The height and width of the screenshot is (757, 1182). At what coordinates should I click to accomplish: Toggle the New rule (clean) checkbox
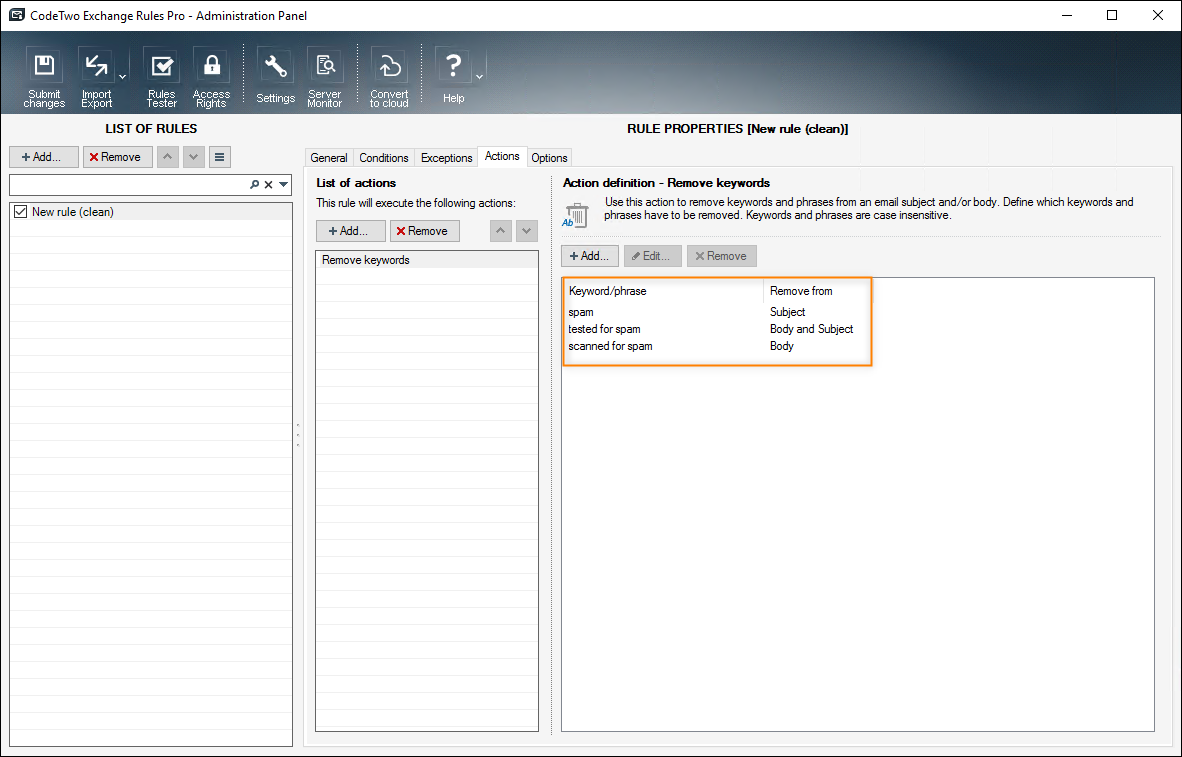coord(20,212)
